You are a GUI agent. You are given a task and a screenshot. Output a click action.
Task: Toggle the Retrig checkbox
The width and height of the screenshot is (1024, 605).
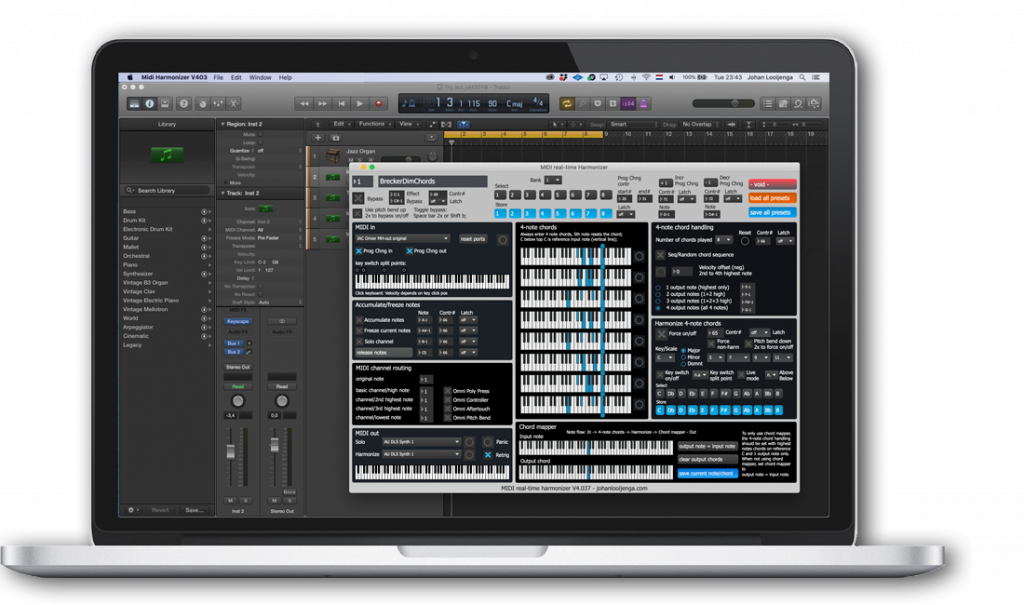(488, 455)
